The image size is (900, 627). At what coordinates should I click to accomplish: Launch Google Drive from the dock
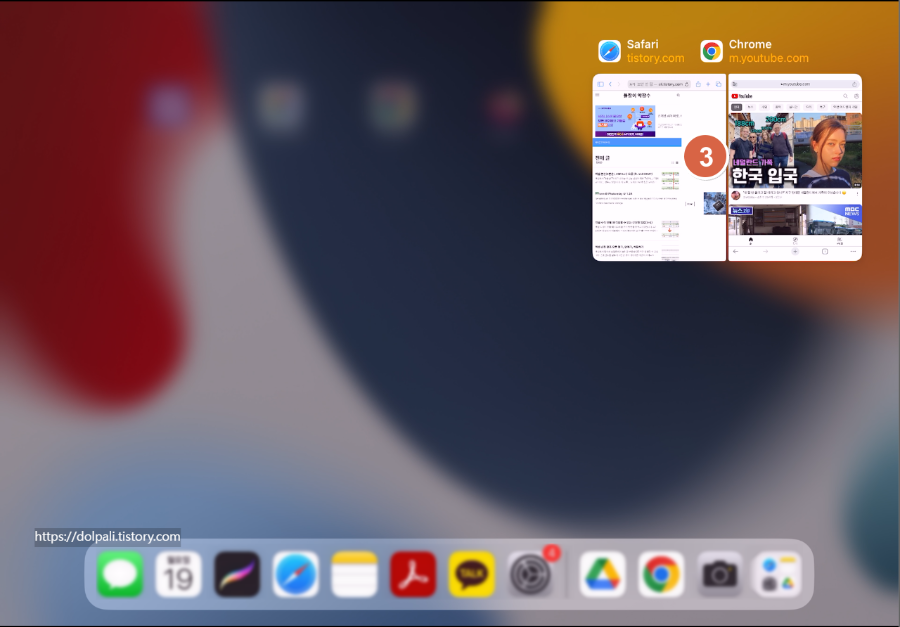pos(602,574)
